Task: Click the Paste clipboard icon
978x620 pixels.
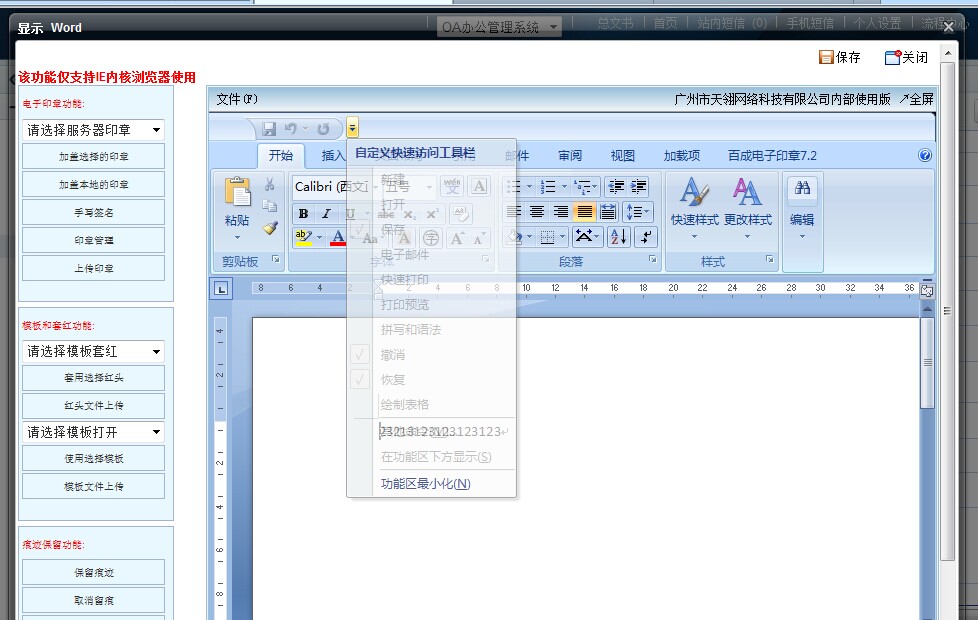Action: pyautogui.click(x=238, y=191)
